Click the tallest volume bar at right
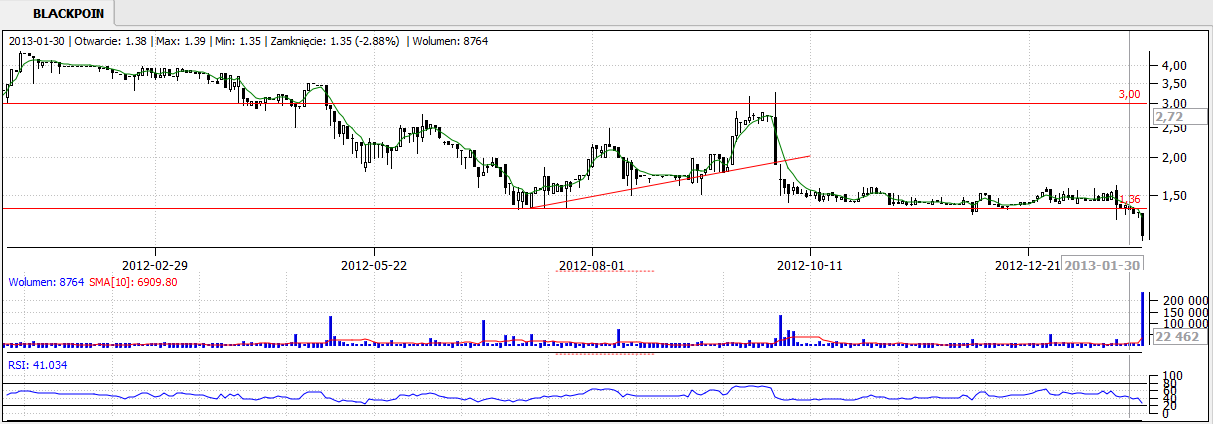 1142,320
